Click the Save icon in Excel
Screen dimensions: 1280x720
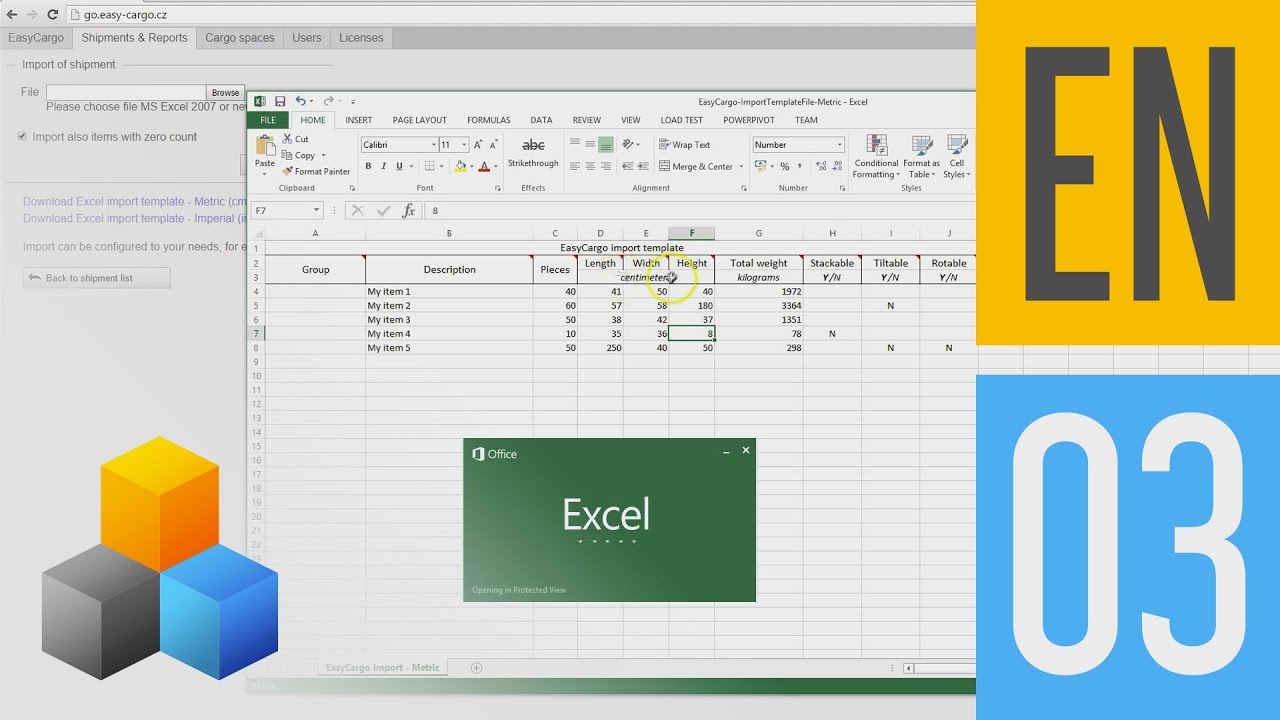point(280,101)
